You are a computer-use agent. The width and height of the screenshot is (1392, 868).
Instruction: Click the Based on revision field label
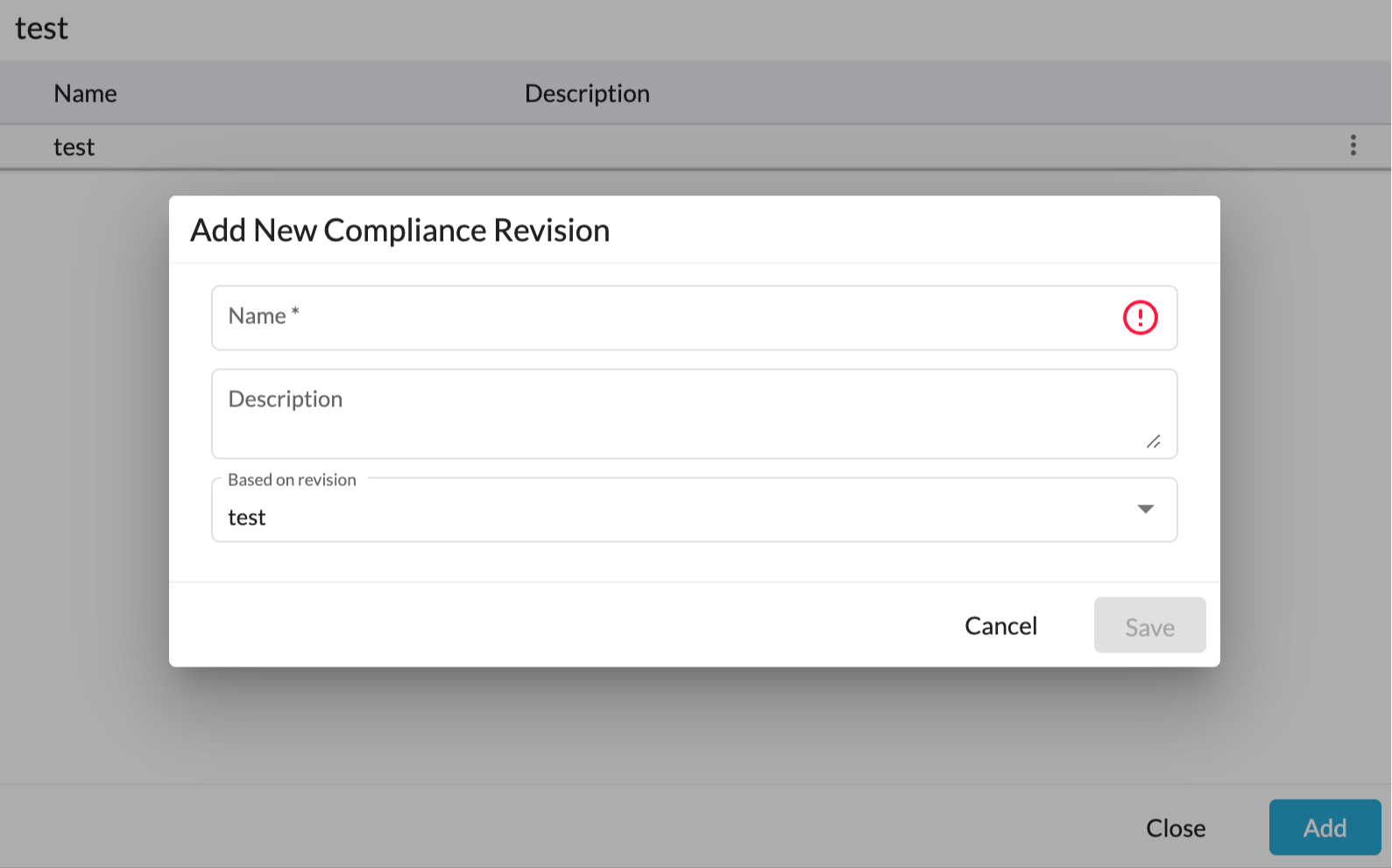click(x=291, y=479)
